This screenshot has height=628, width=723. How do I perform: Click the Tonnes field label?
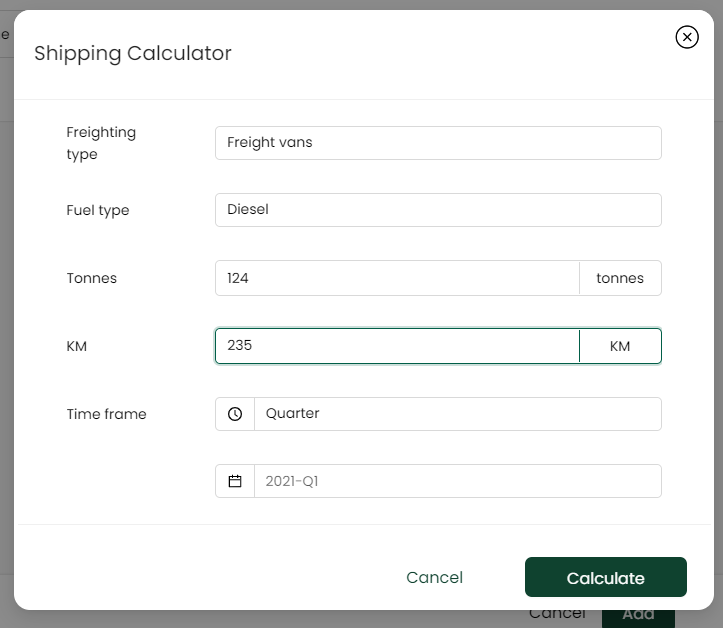92,278
